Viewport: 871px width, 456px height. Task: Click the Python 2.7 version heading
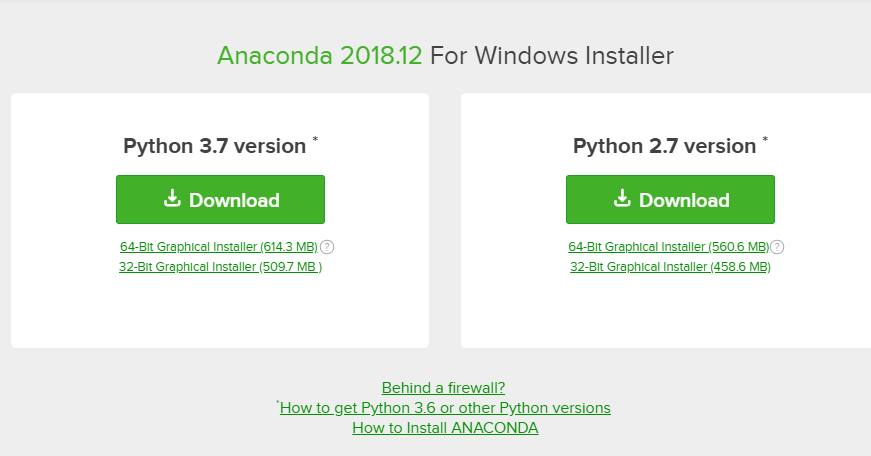click(664, 146)
